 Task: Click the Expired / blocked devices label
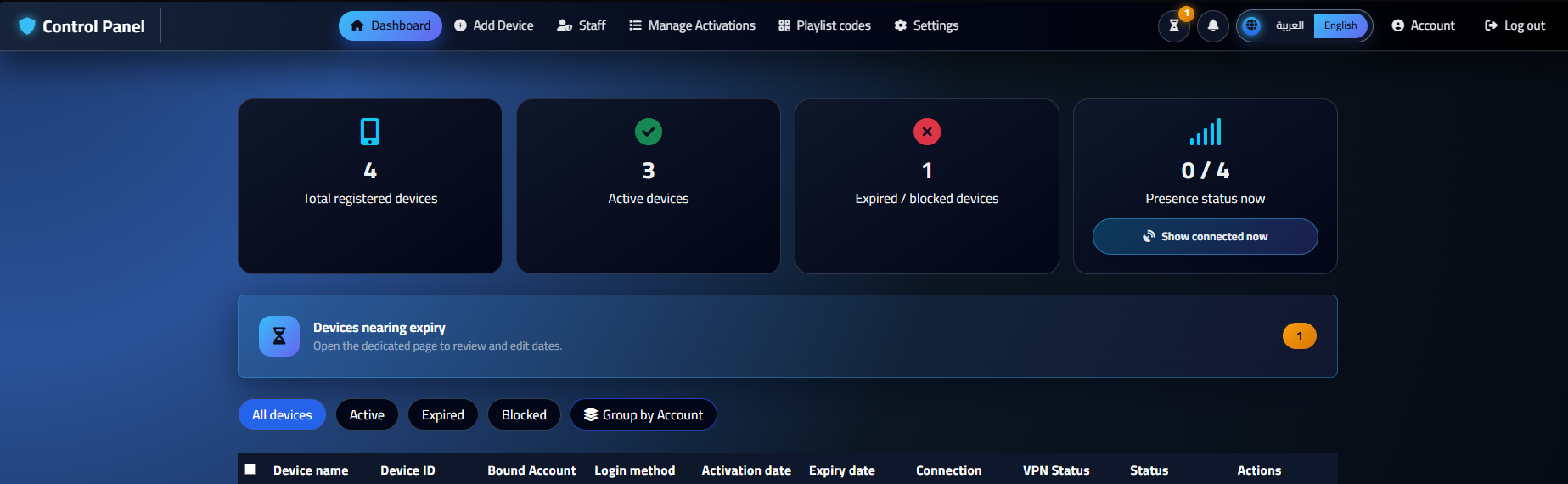(x=927, y=199)
